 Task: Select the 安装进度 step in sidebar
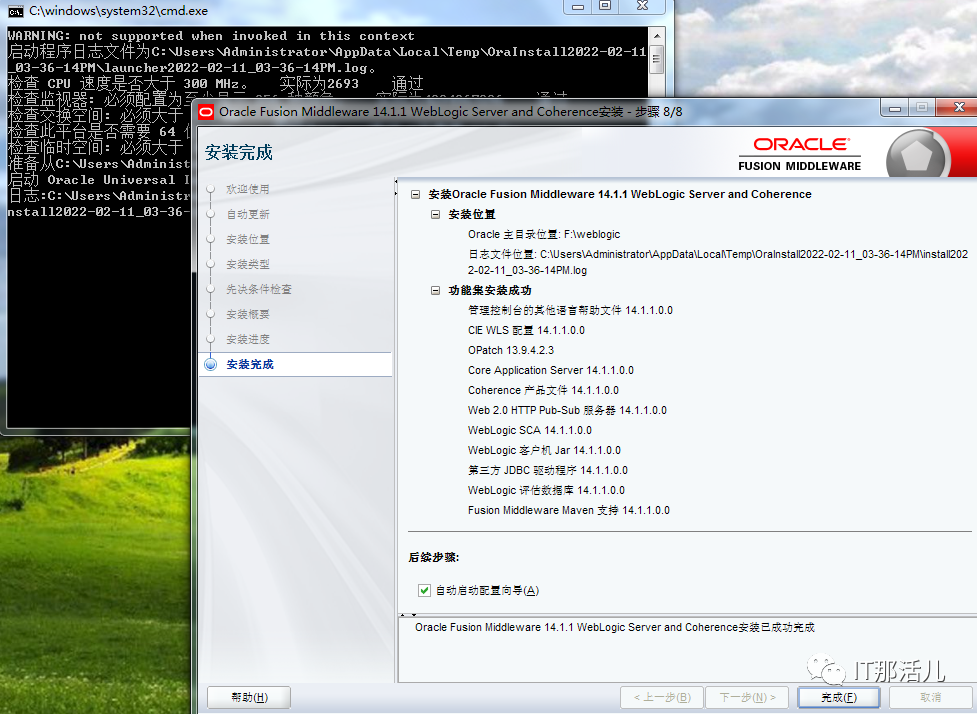(x=248, y=339)
